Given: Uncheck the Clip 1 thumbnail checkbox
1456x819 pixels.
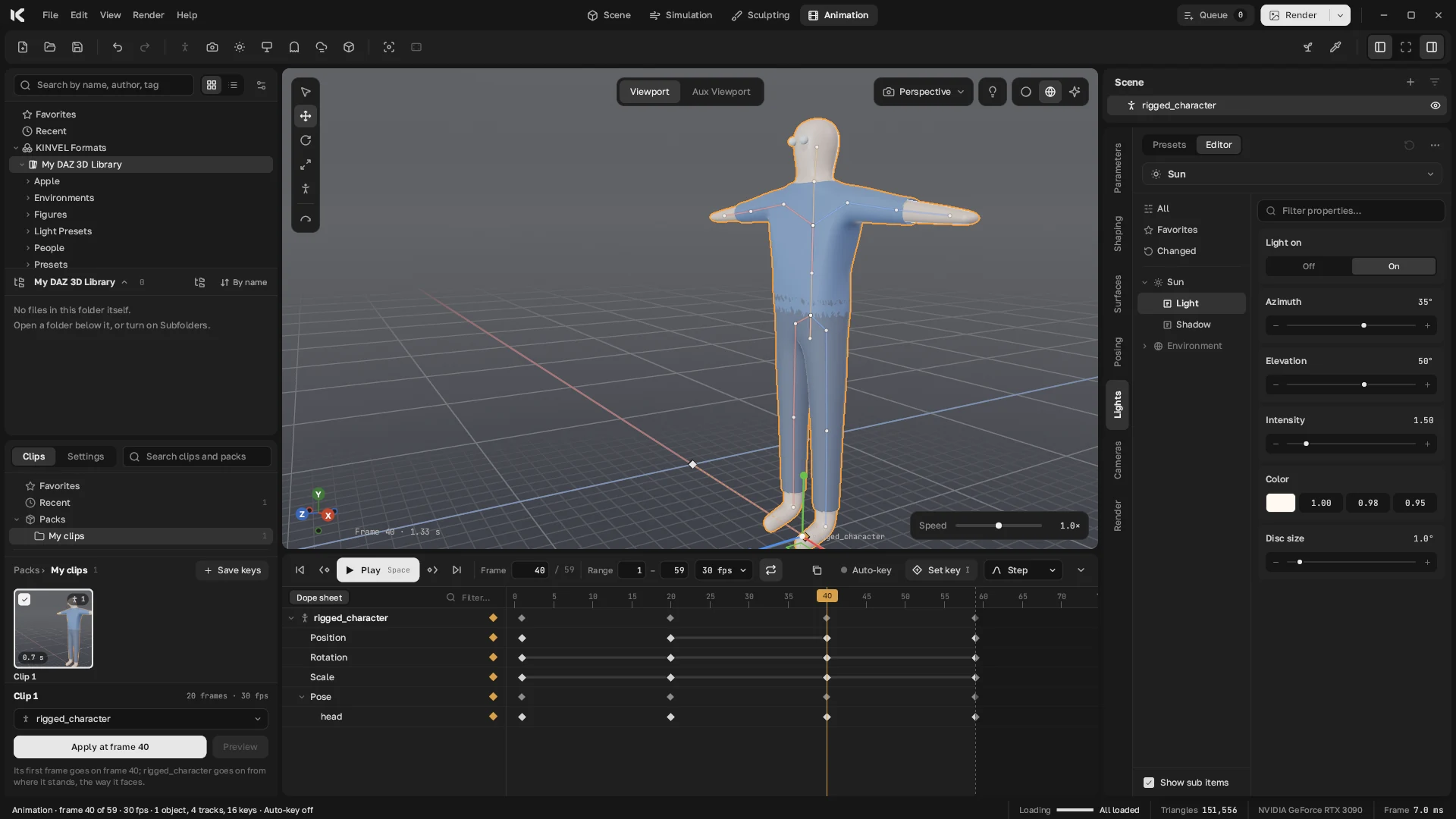Looking at the screenshot, I should pos(24,600).
